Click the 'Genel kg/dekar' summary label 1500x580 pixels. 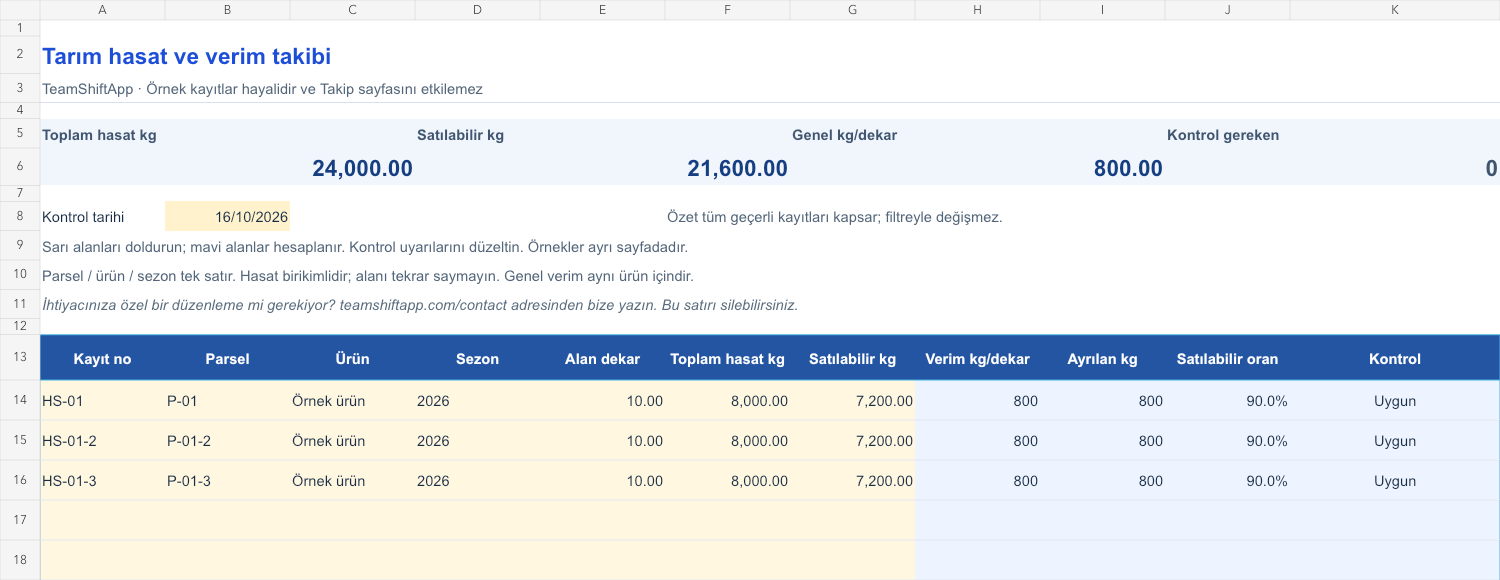click(x=844, y=135)
